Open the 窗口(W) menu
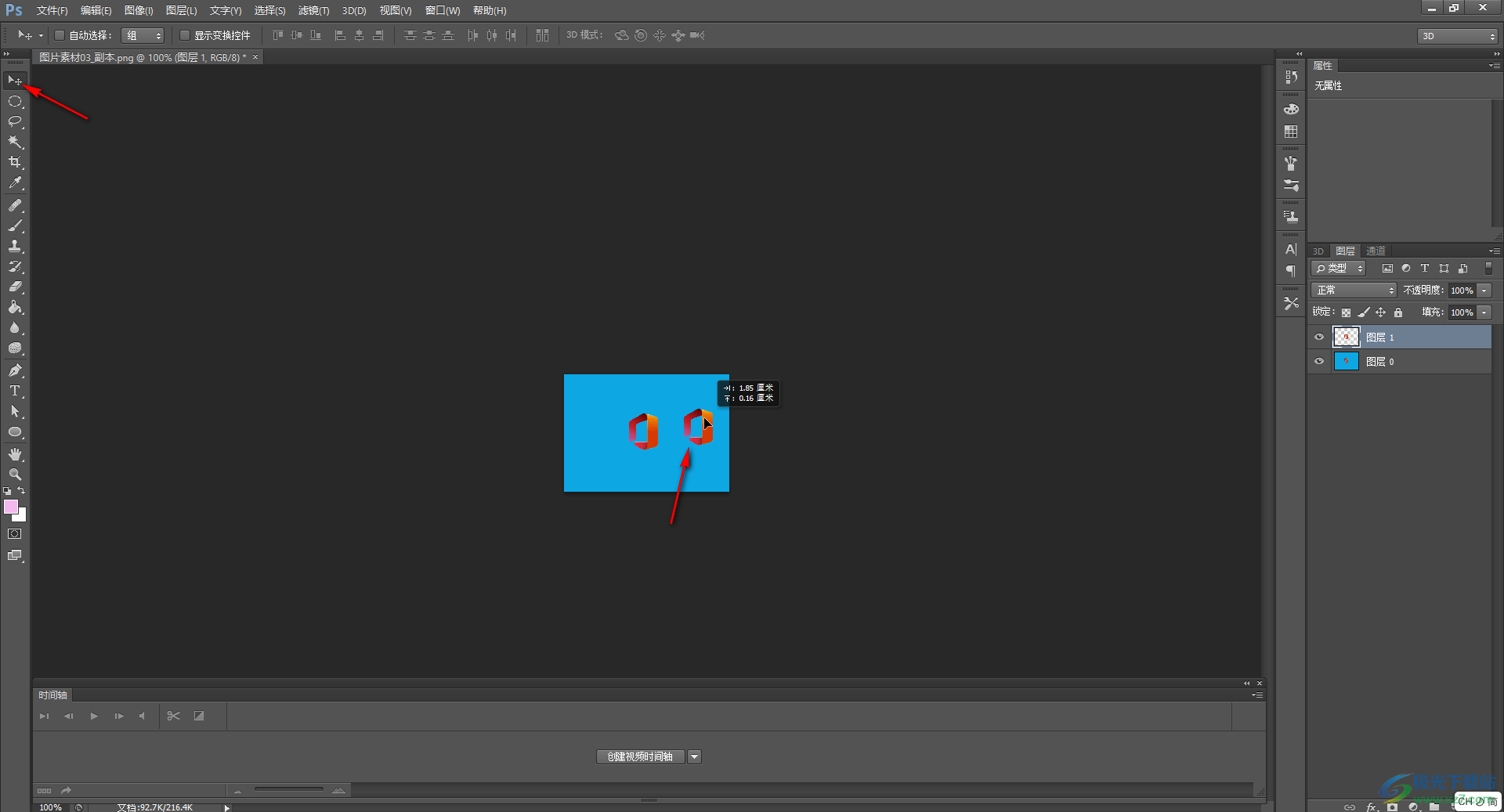1504x812 pixels. 443,10
